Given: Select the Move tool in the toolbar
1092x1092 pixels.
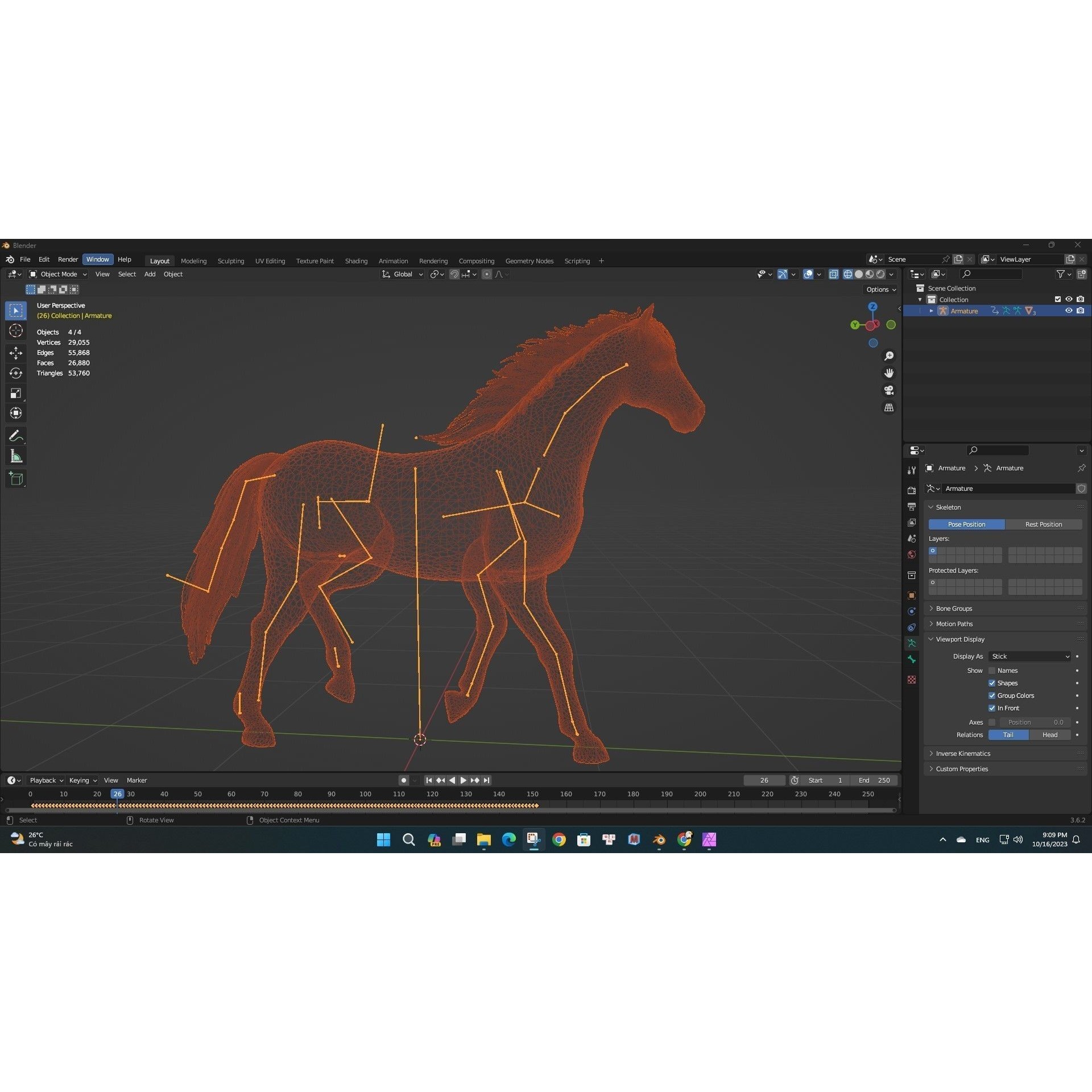Looking at the screenshot, I should point(16,353).
